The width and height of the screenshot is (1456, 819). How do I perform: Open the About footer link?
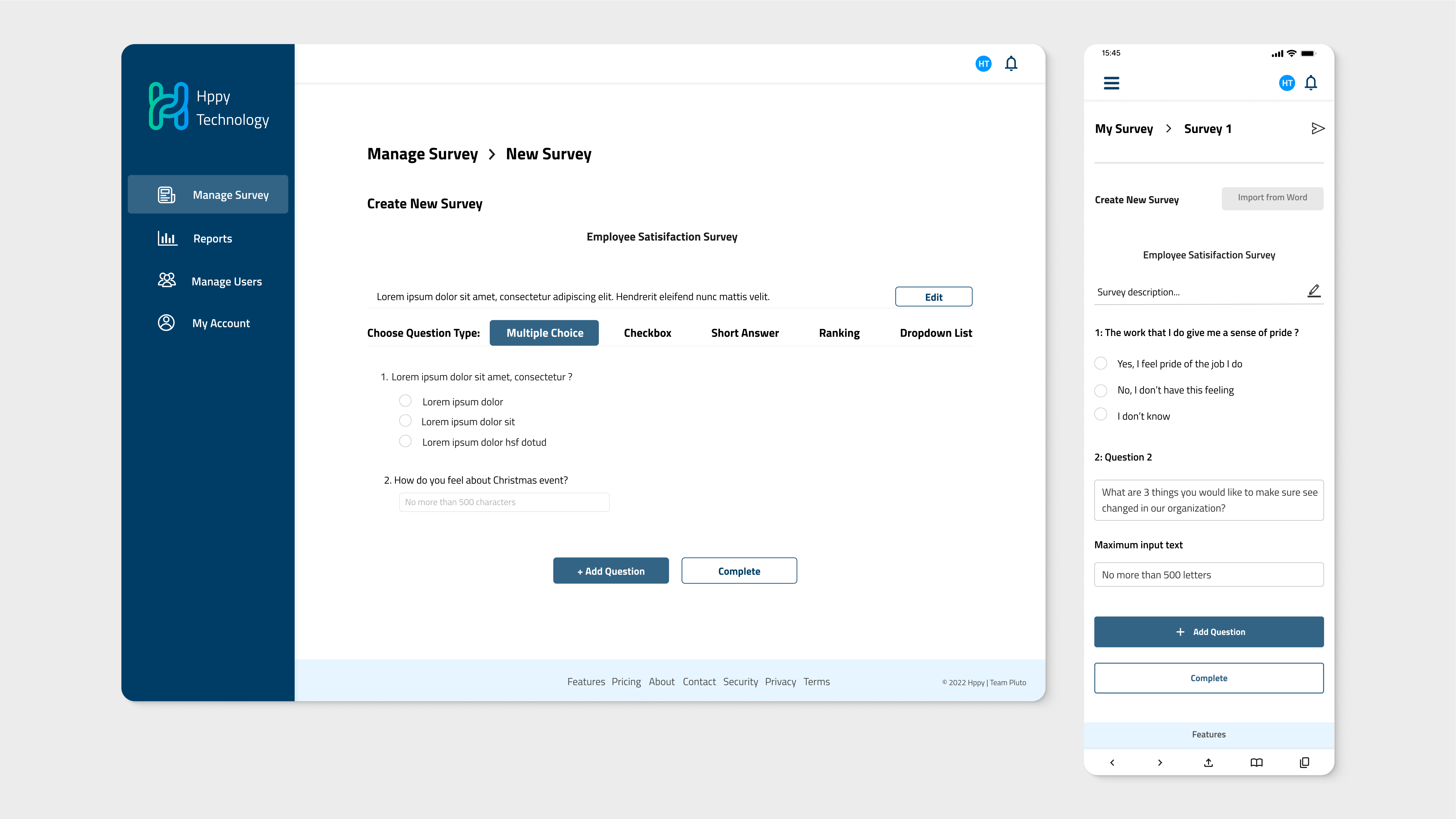[x=661, y=682]
